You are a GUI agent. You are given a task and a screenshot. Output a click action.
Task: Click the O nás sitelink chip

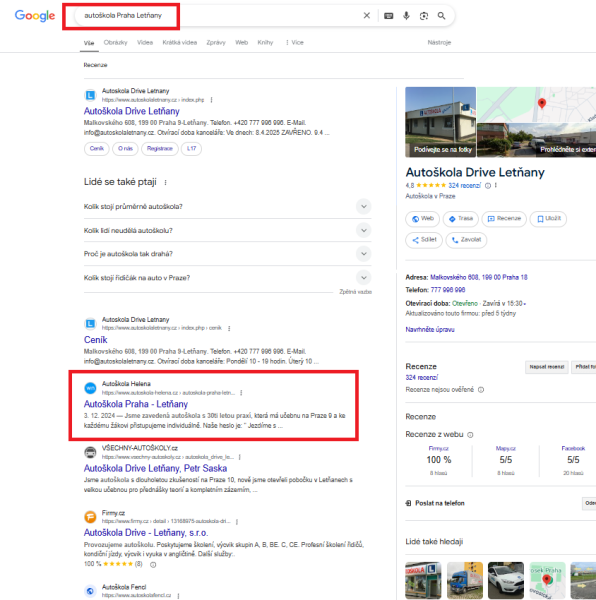(125, 148)
